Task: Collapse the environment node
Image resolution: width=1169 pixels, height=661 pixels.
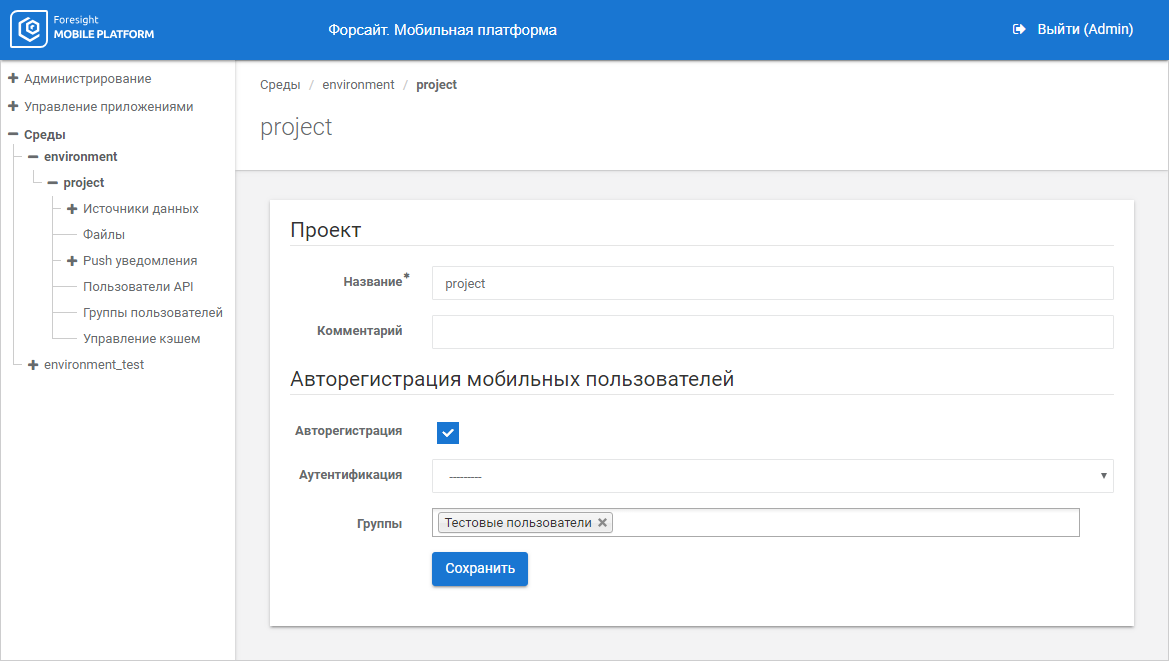Action: click(33, 157)
